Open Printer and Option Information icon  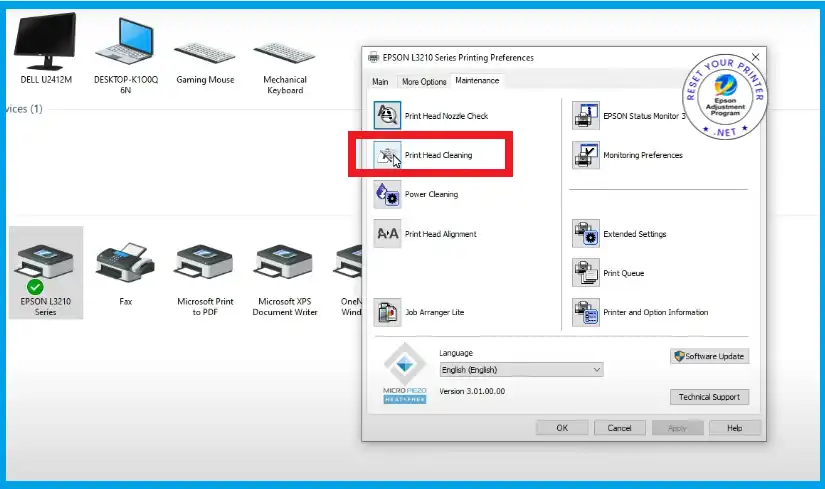(586, 312)
